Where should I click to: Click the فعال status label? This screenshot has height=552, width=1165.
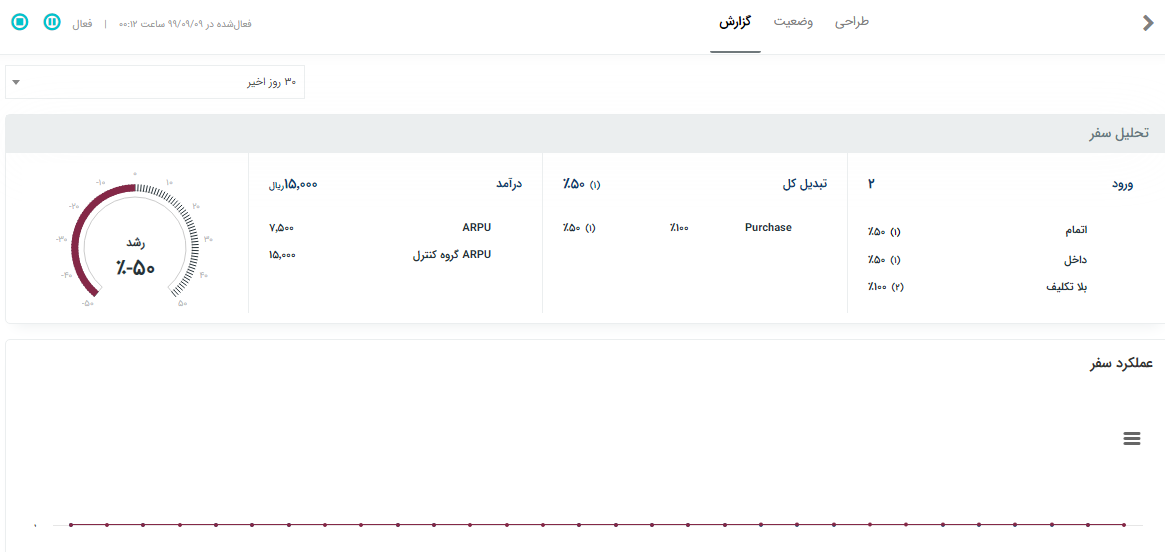(x=81, y=23)
